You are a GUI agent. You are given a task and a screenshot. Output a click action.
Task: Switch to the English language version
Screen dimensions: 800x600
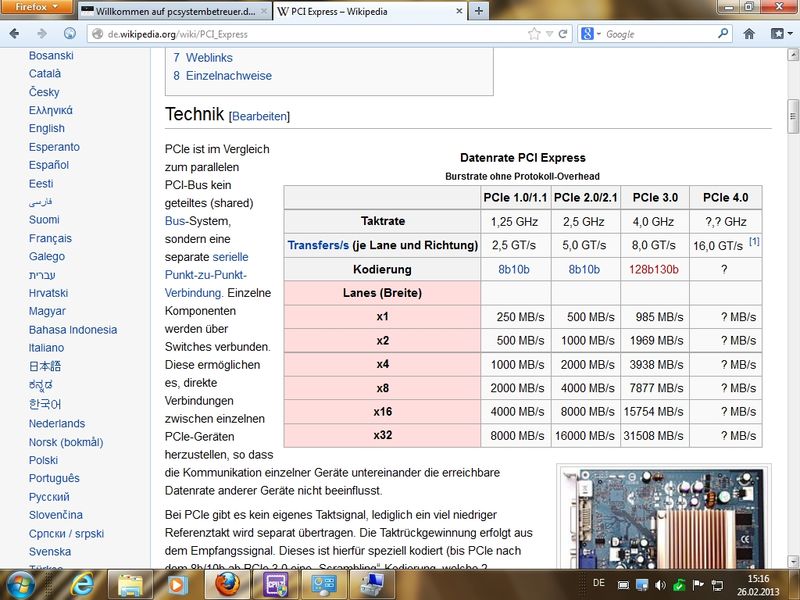point(47,128)
